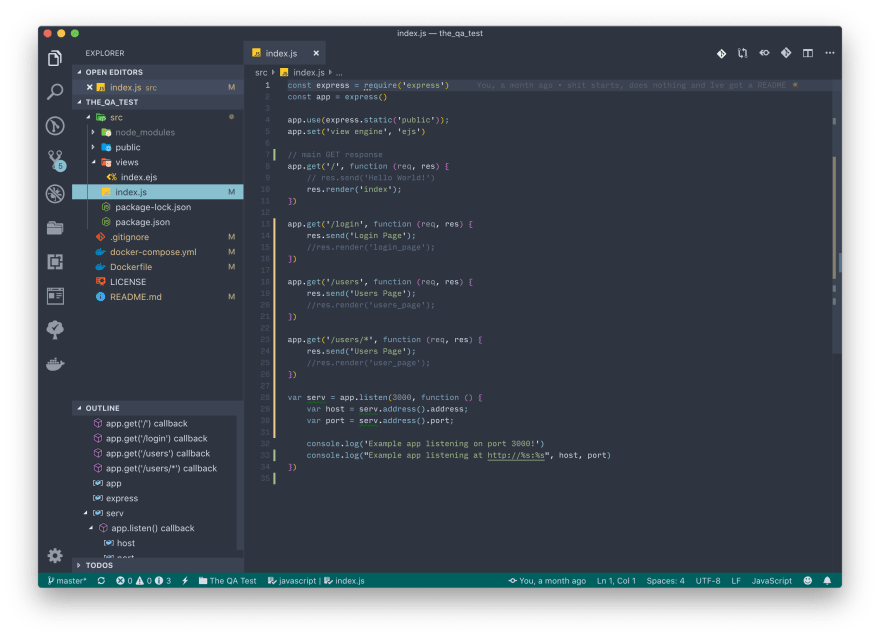Screen dimensions: 880x638
Task: Open the More Actions ellipsis menu
Action: (x=829, y=53)
